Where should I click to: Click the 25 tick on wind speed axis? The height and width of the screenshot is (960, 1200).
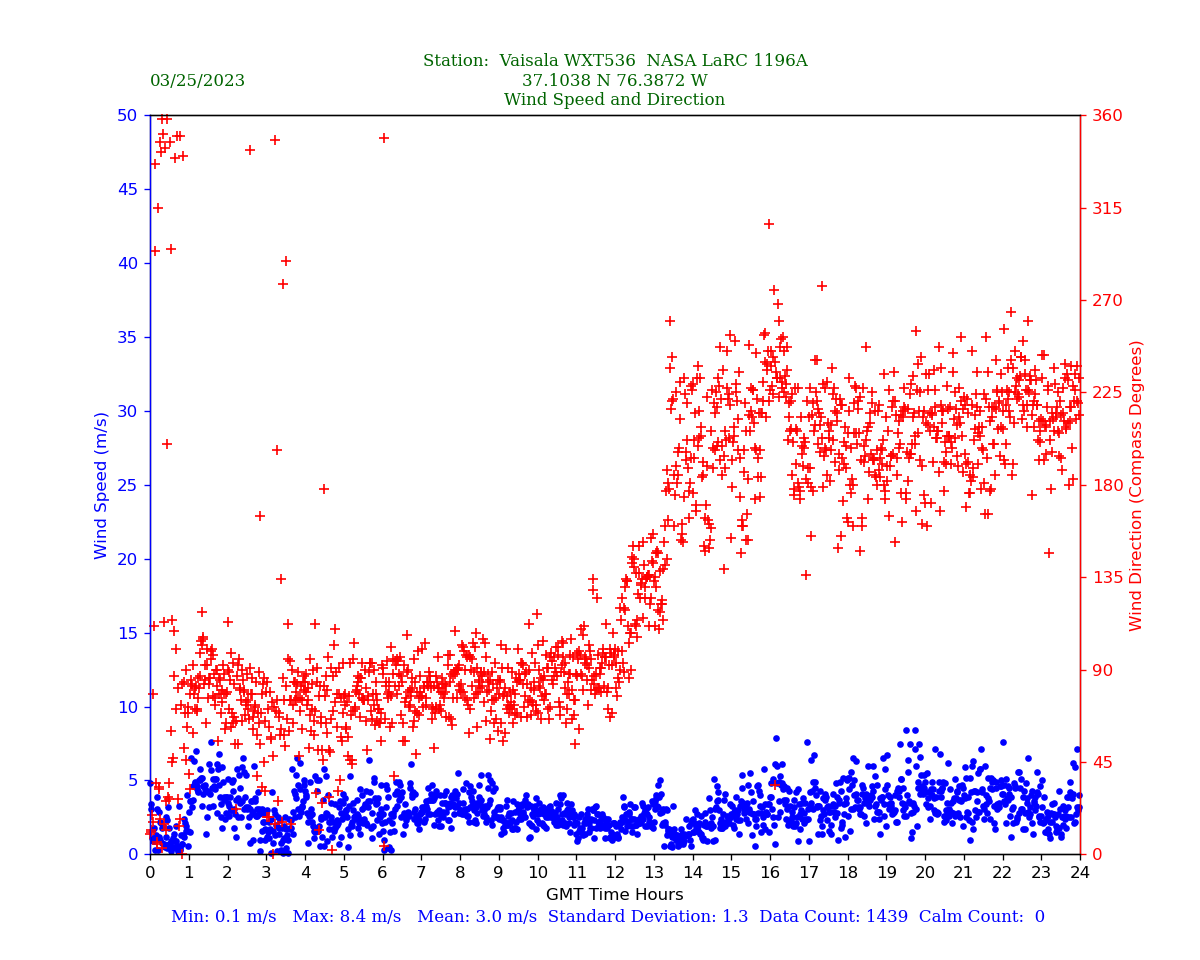click(x=126, y=485)
